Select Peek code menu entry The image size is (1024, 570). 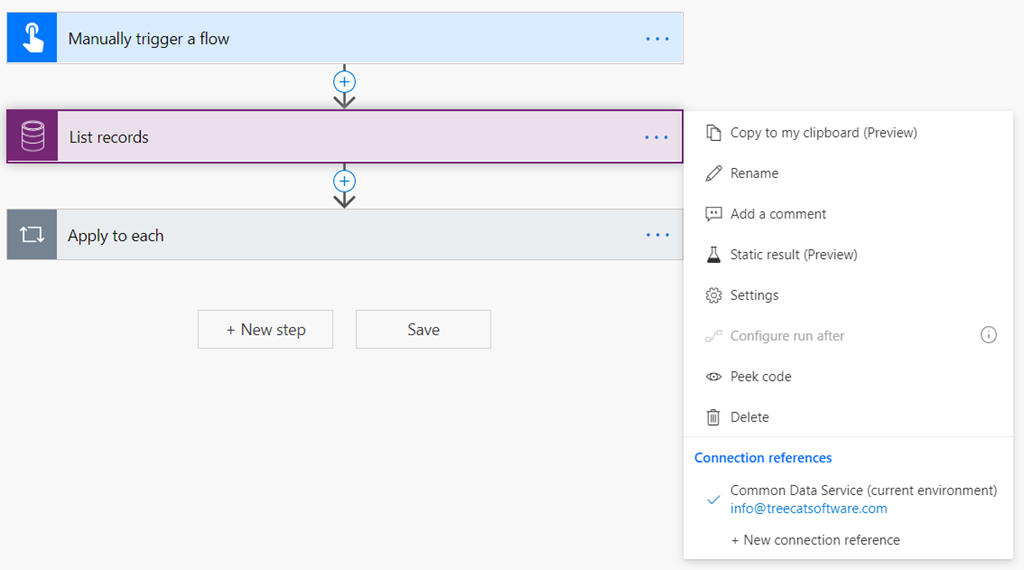760,377
